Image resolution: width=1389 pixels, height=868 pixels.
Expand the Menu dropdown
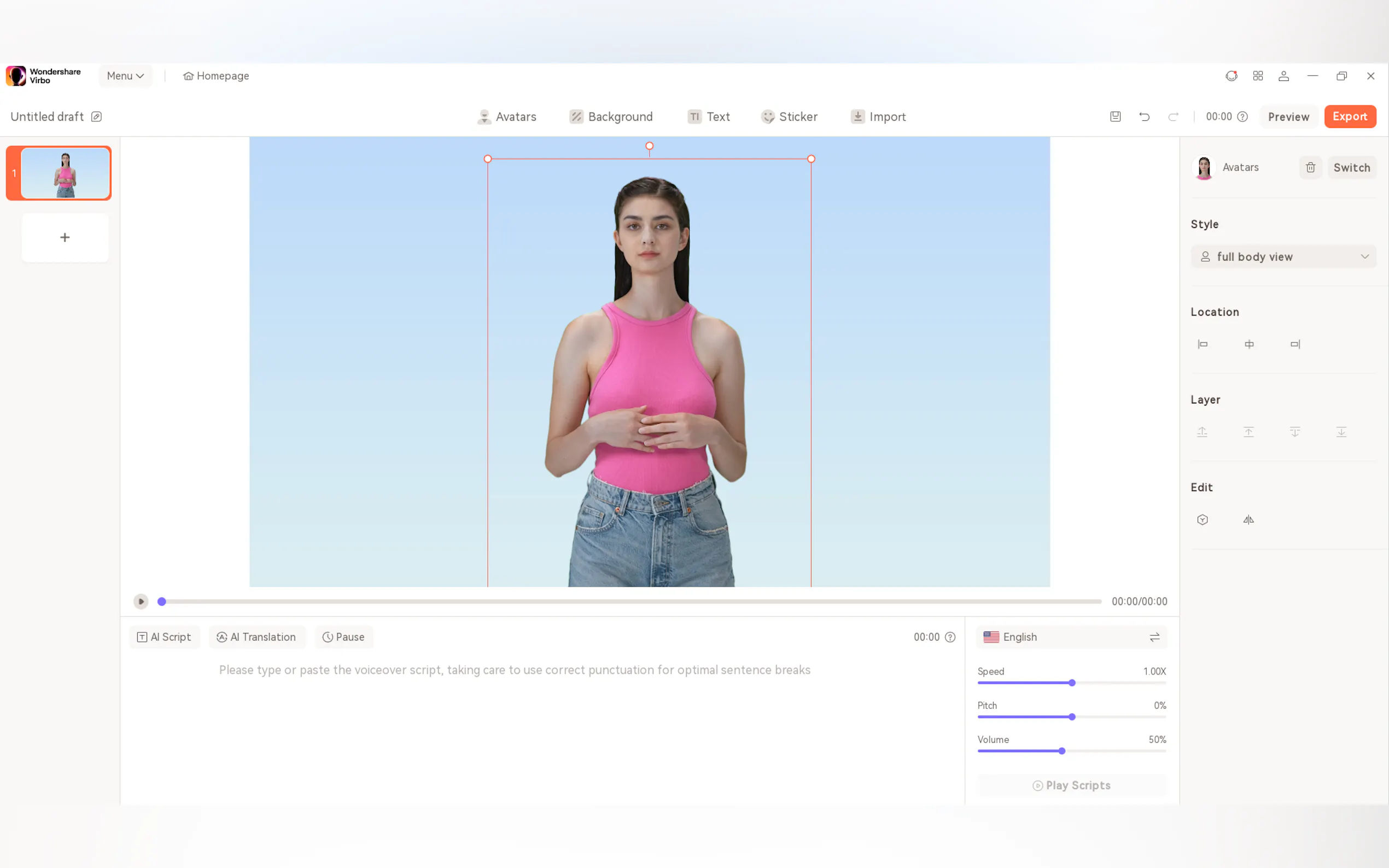tap(125, 76)
